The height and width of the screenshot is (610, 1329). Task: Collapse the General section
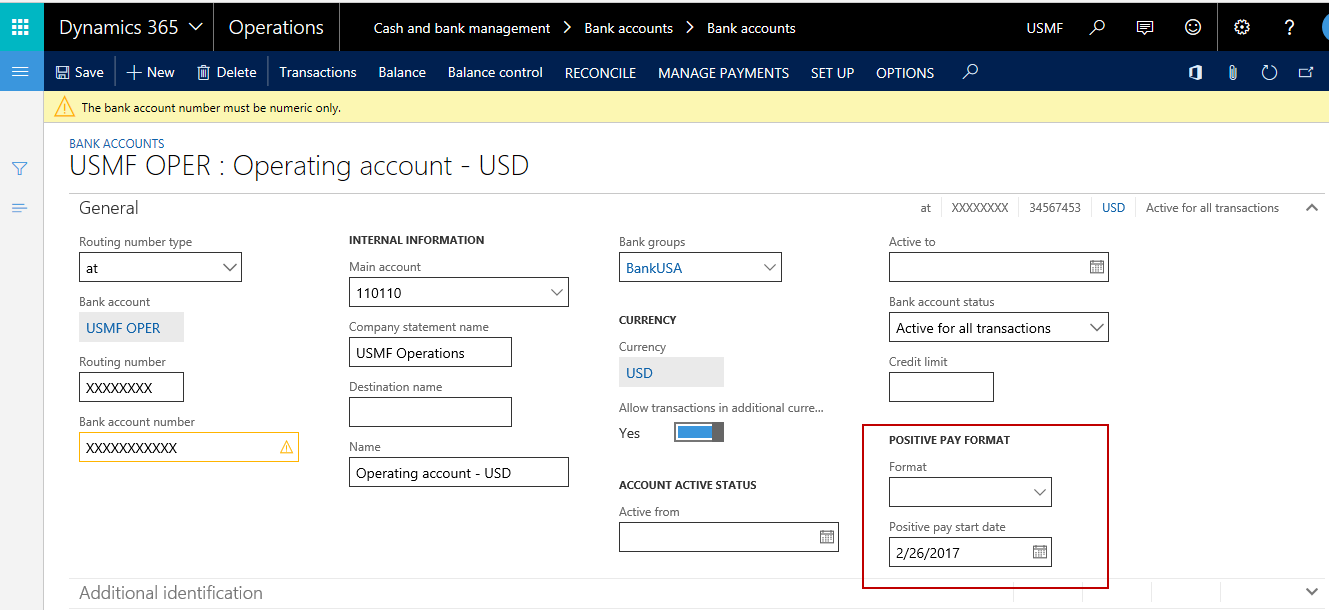pyautogui.click(x=1311, y=208)
